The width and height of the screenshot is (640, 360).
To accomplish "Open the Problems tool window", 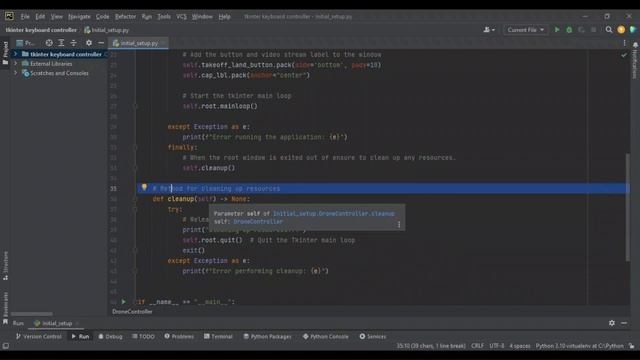I will (x=179, y=336).
